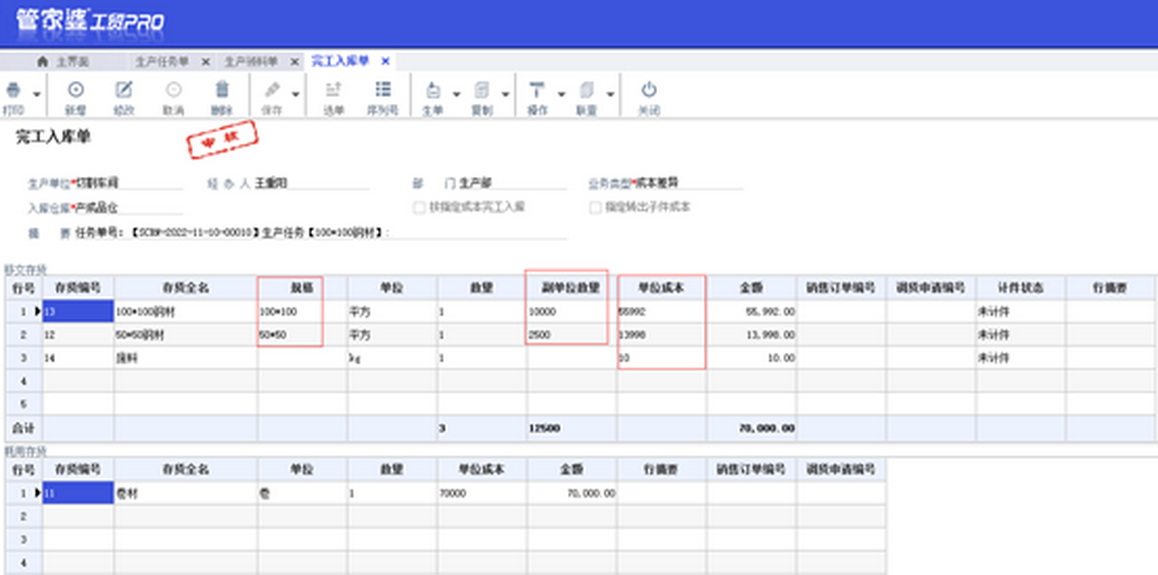
Task: Click the 单位成本 header in top table
Action: click(x=661, y=288)
